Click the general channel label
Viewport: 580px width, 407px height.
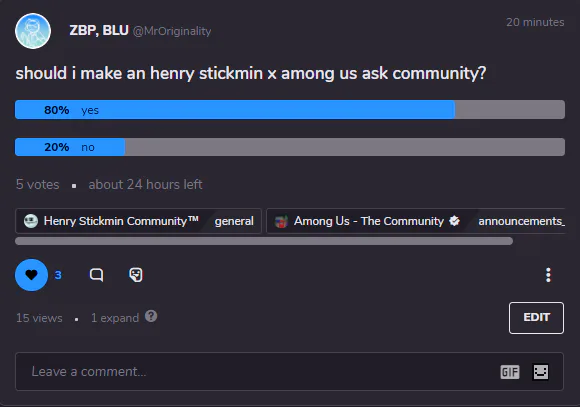tap(234, 221)
